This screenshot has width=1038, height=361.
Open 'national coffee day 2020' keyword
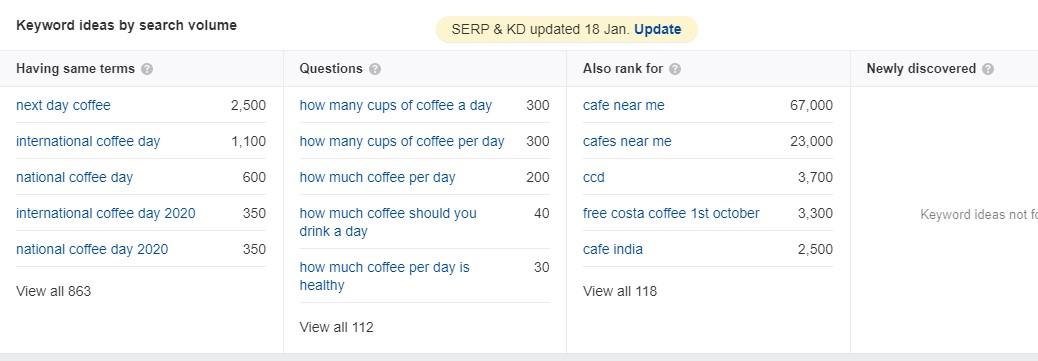92,249
